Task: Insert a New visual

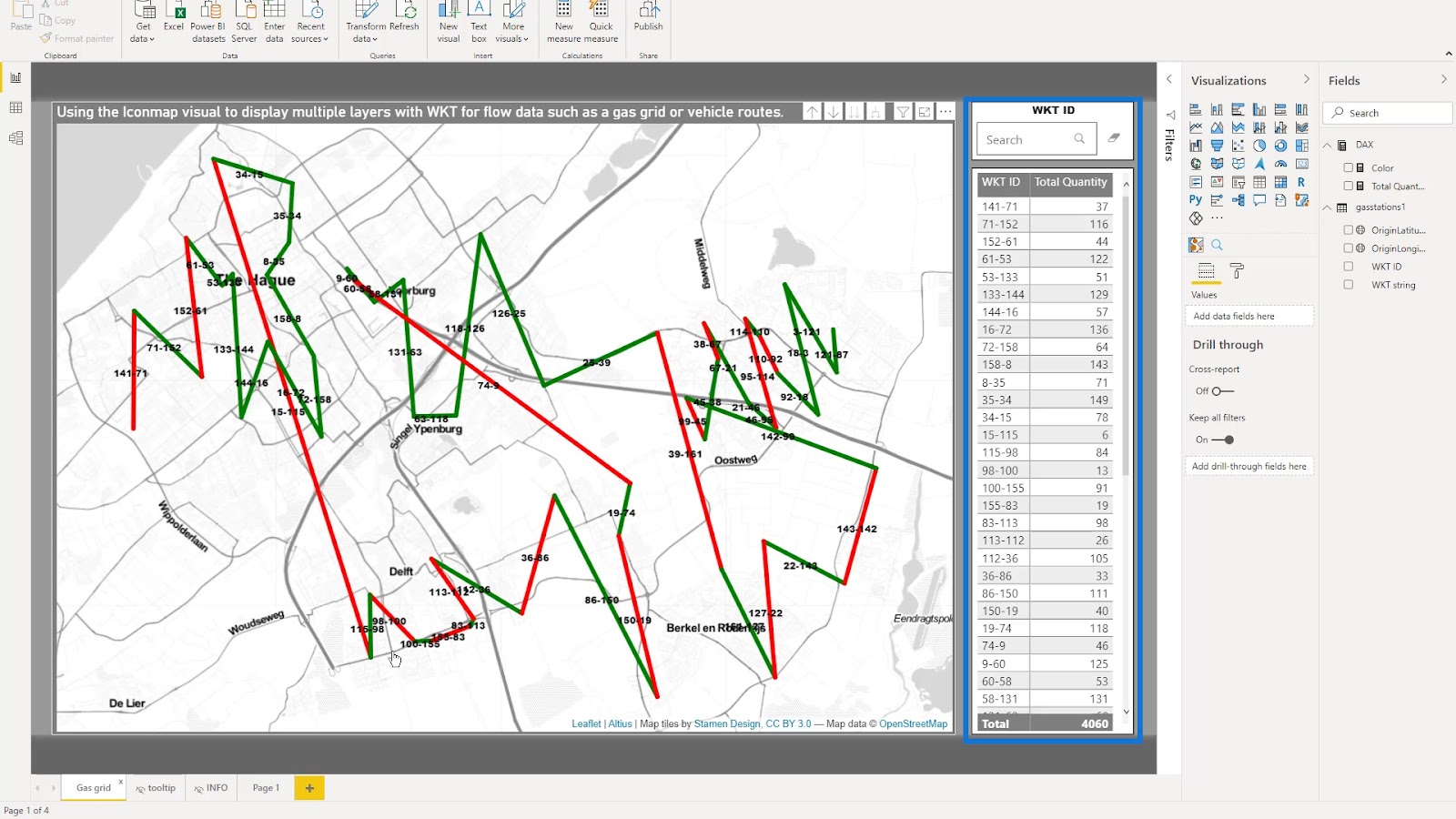Action: tap(449, 21)
